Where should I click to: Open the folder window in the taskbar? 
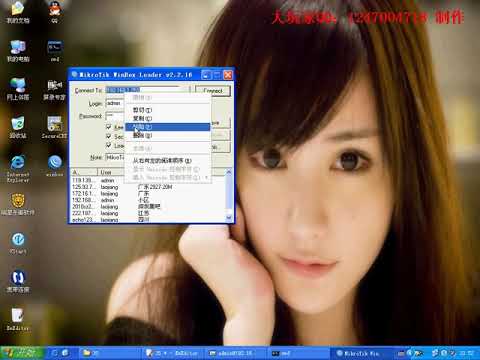pyautogui.click(x=110, y=353)
